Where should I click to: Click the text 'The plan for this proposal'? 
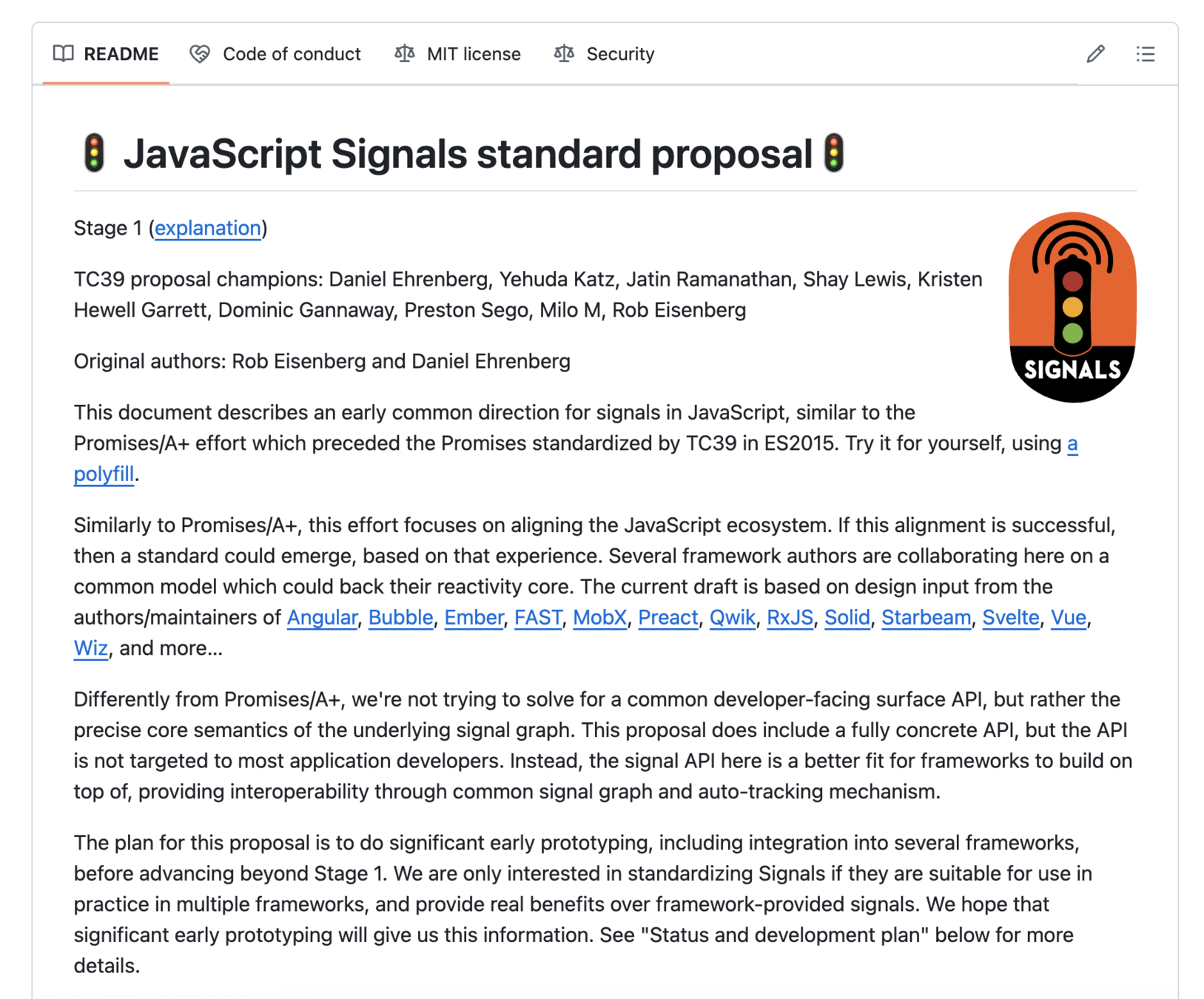[192, 843]
